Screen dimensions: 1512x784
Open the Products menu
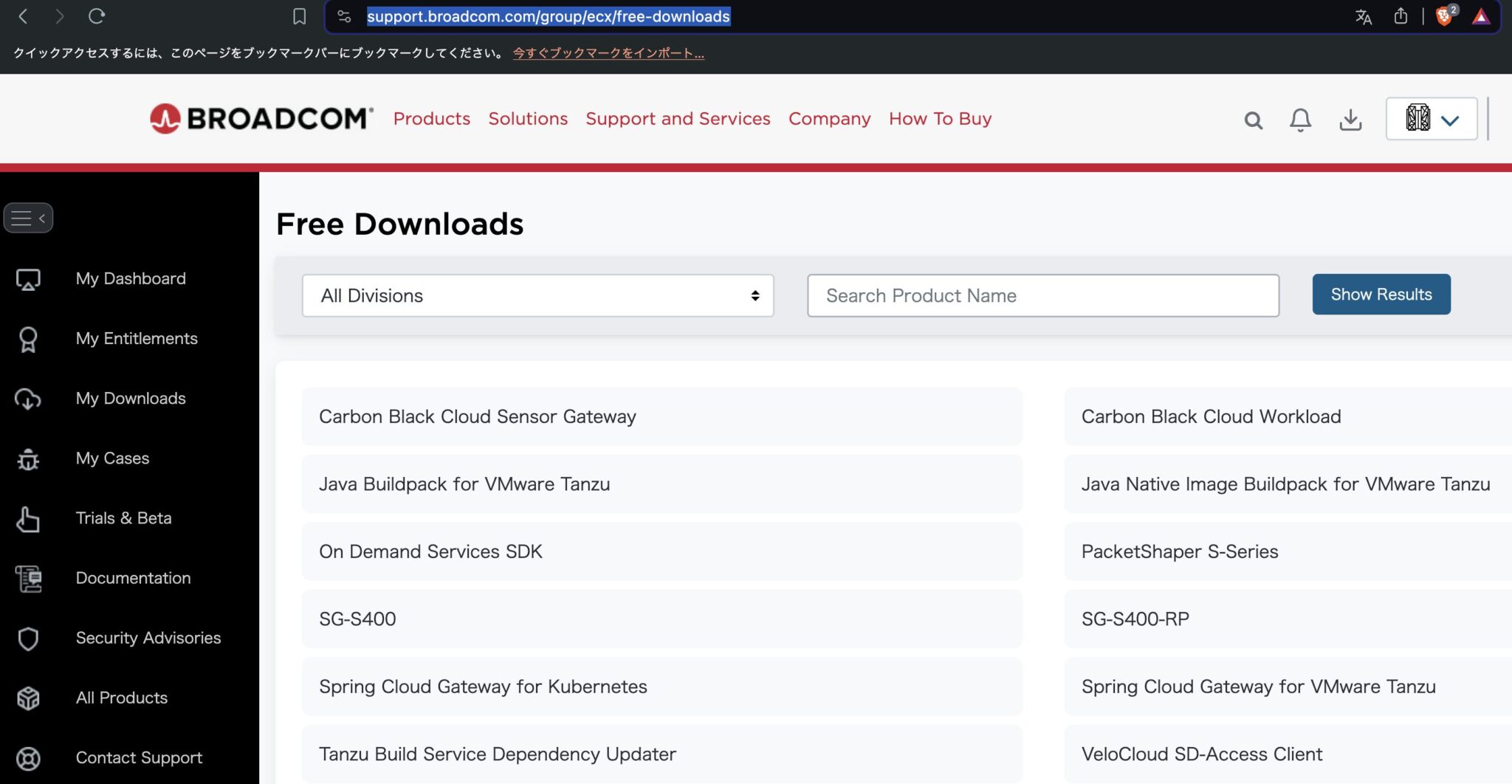pyautogui.click(x=431, y=118)
